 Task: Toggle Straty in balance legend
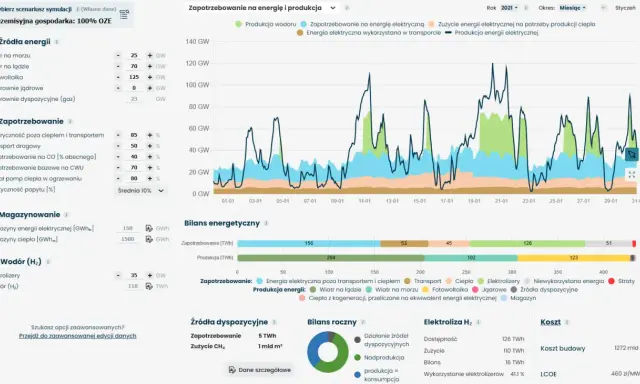[x=621, y=281]
